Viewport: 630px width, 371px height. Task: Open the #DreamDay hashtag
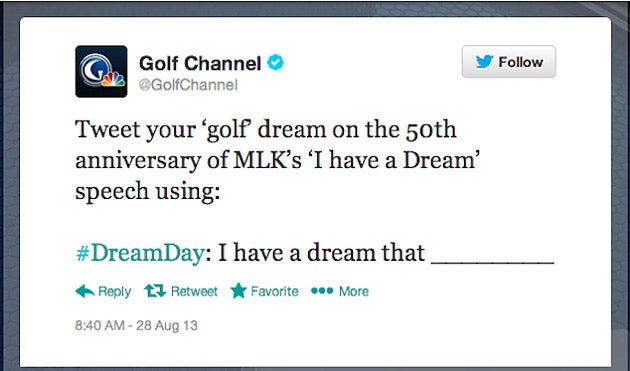tap(140, 253)
